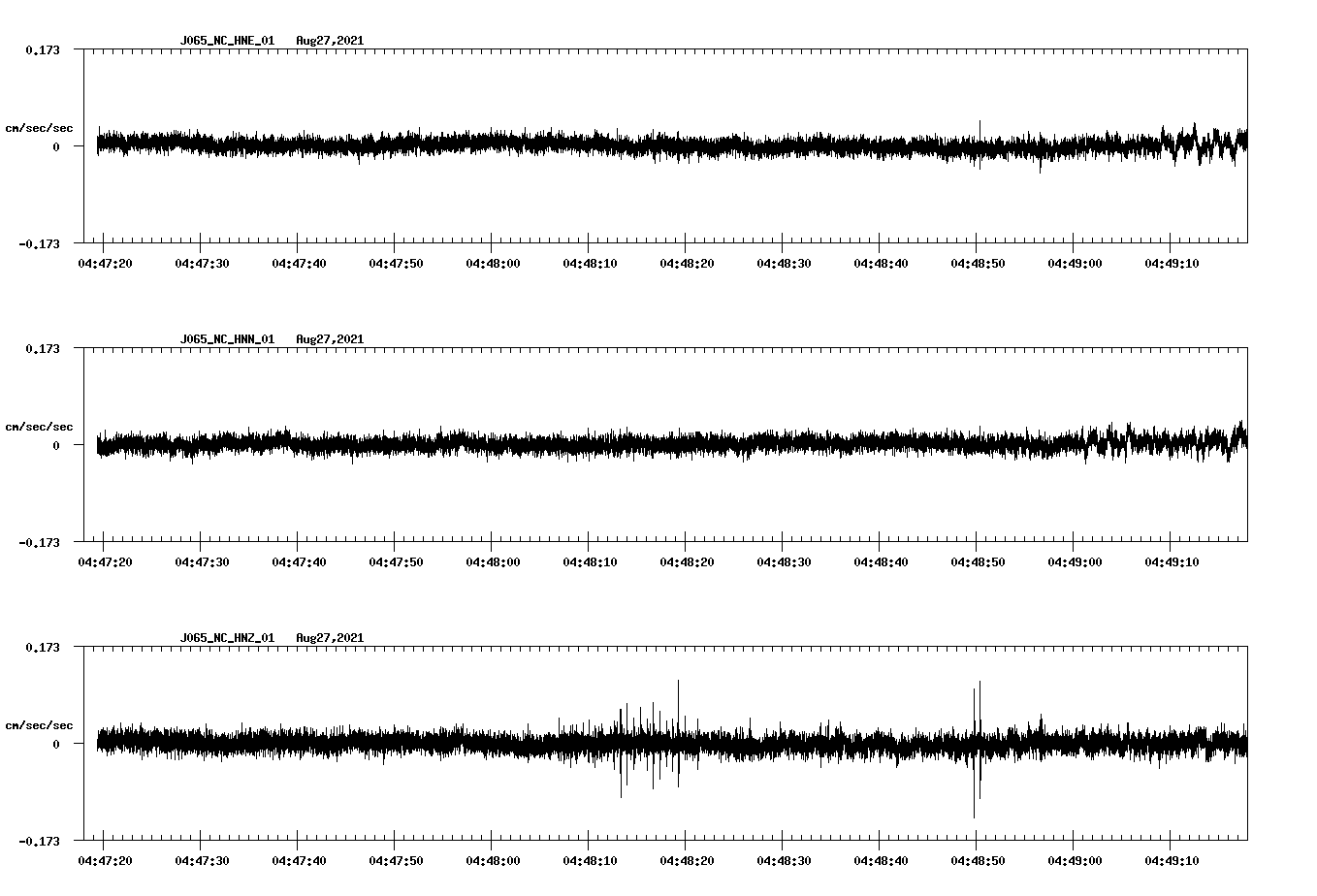The height and width of the screenshot is (896, 1317).
Task: Click 04:47:30 time label under HNZ plot
Action: [x=202, y=860]
